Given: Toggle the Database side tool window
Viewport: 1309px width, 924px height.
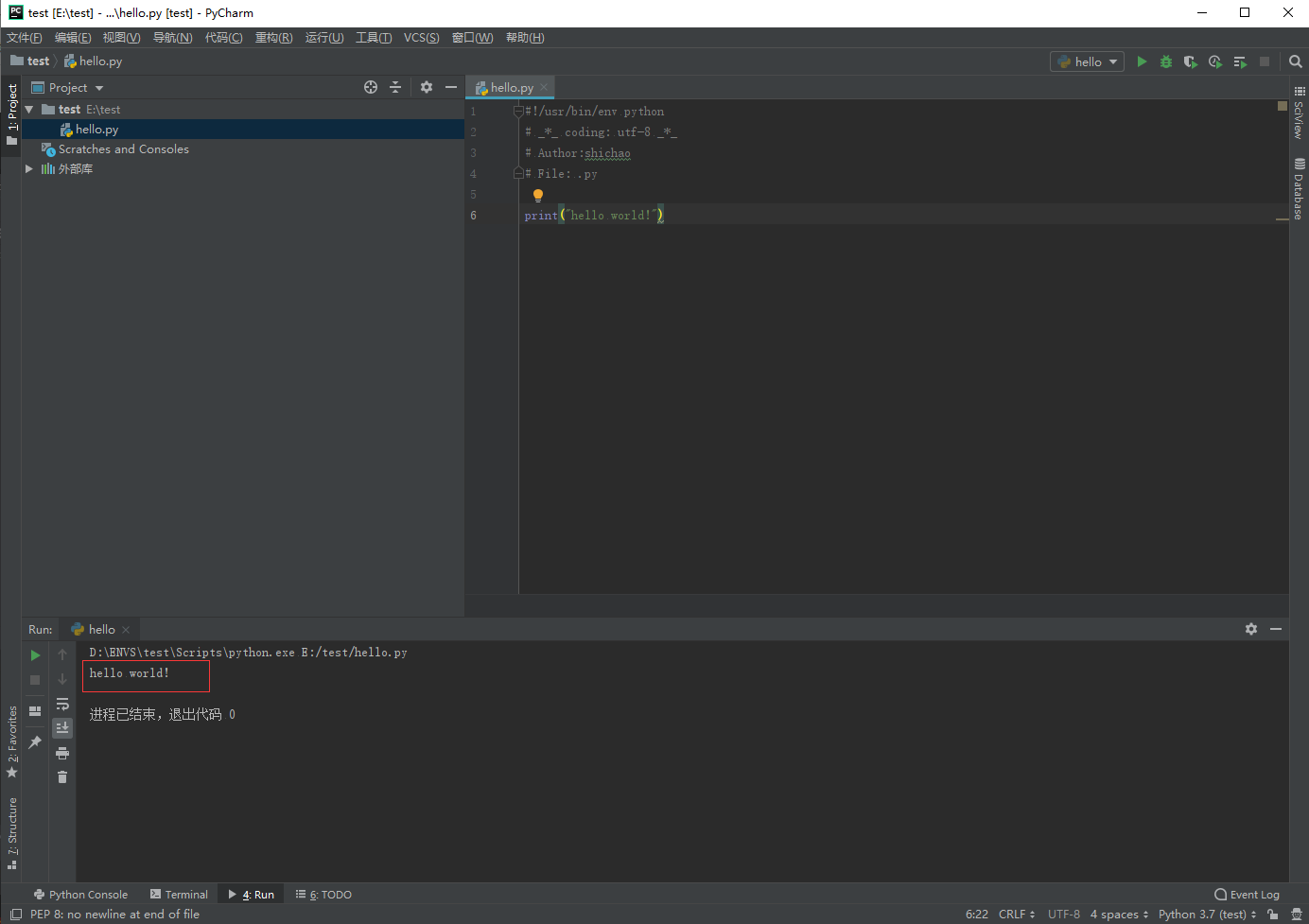Looking at the screenshot, I should (1300, 189).
